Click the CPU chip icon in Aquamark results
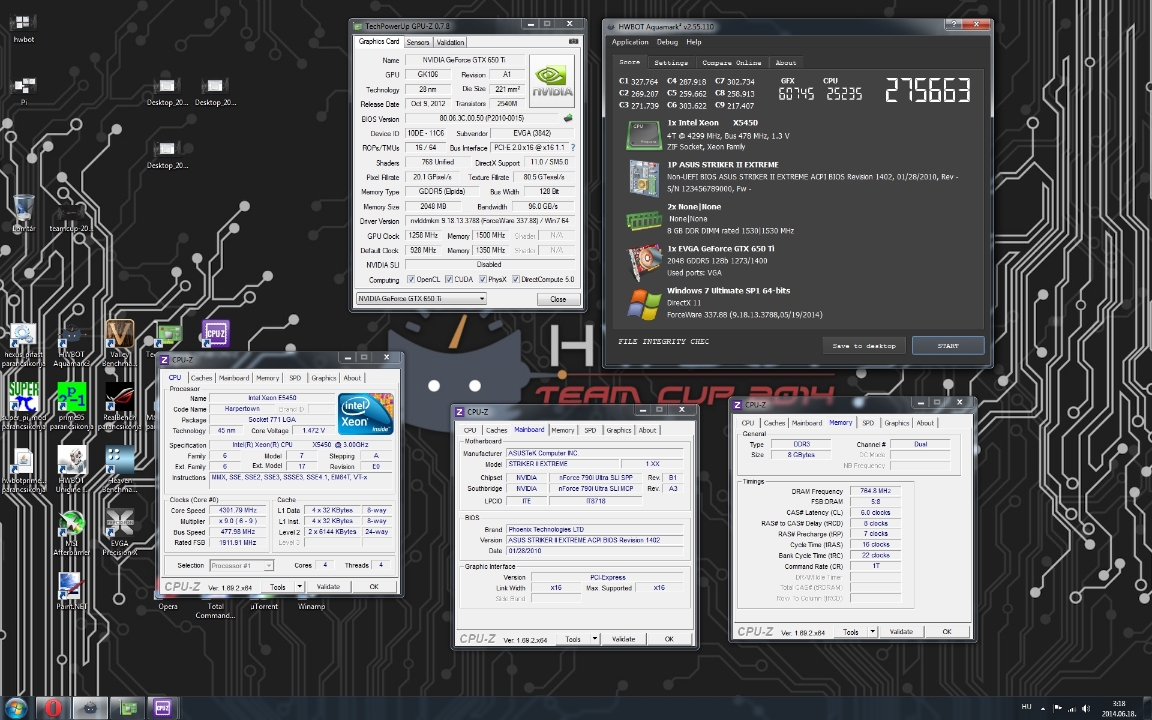The width and height of the screenshot is (1152, 720). (643, 136)
